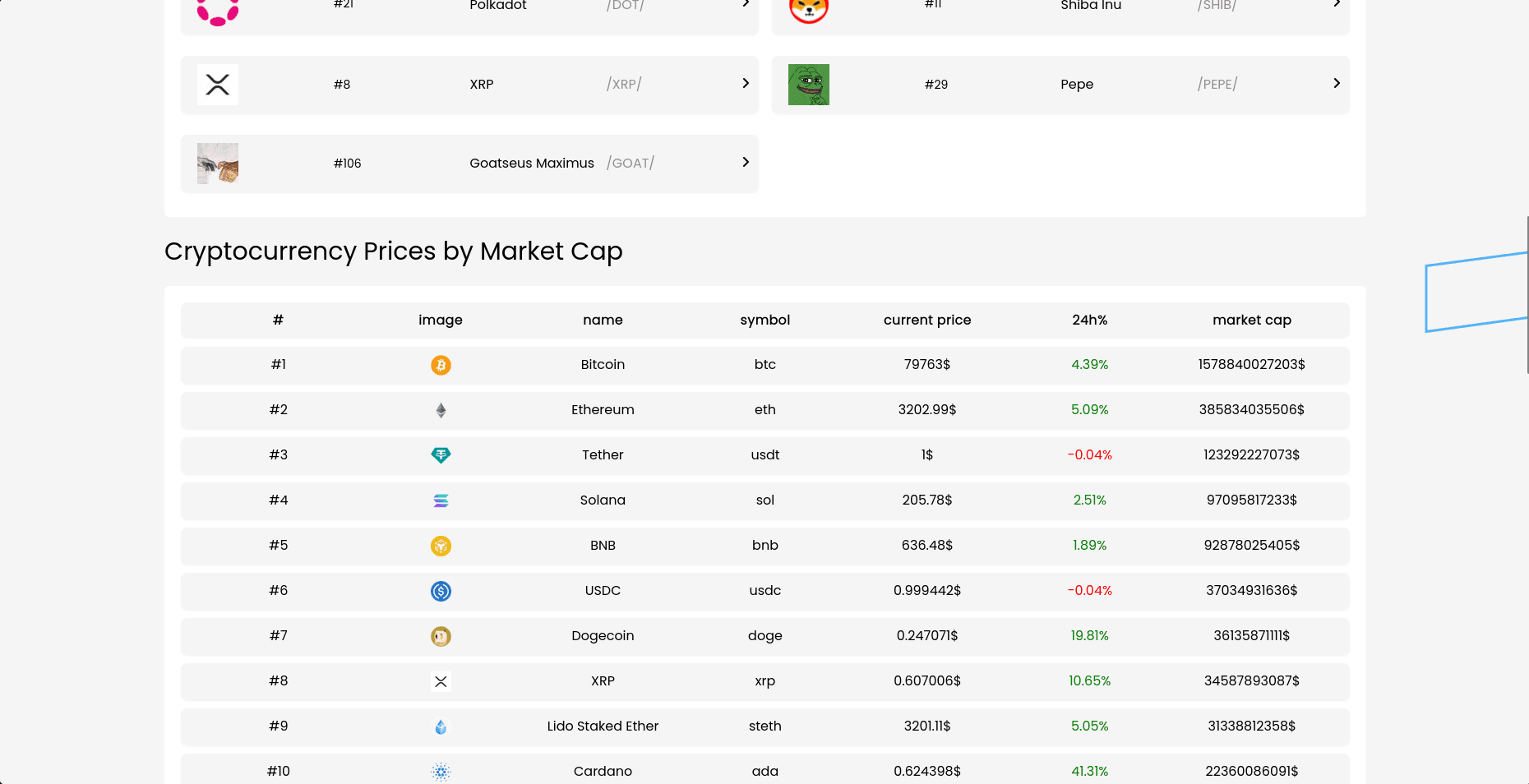Screen dimensions: 1529x784
Task: Click the page's vertical scrollbar
Action: pyautogui.click(x=1527, y=296)
